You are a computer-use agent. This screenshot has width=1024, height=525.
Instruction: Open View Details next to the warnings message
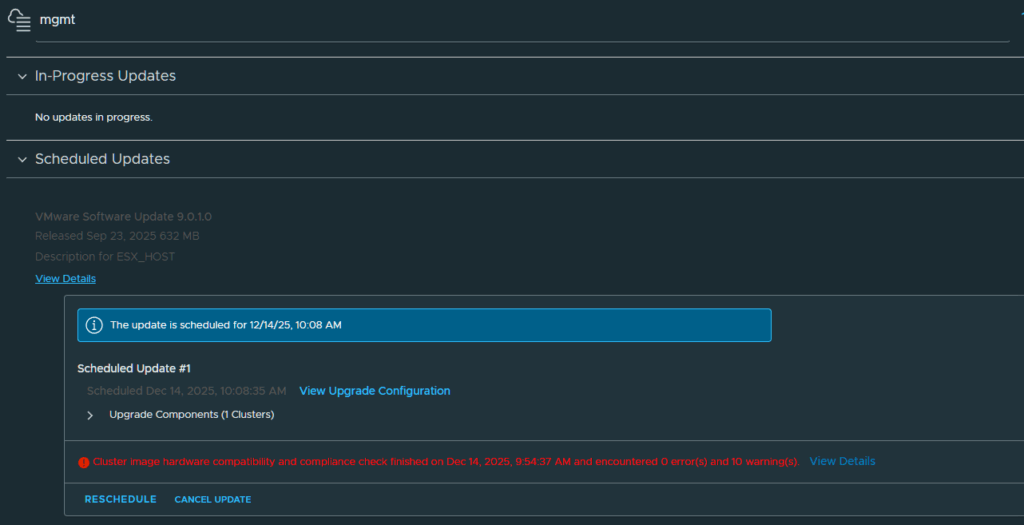[x=842, y=462]
